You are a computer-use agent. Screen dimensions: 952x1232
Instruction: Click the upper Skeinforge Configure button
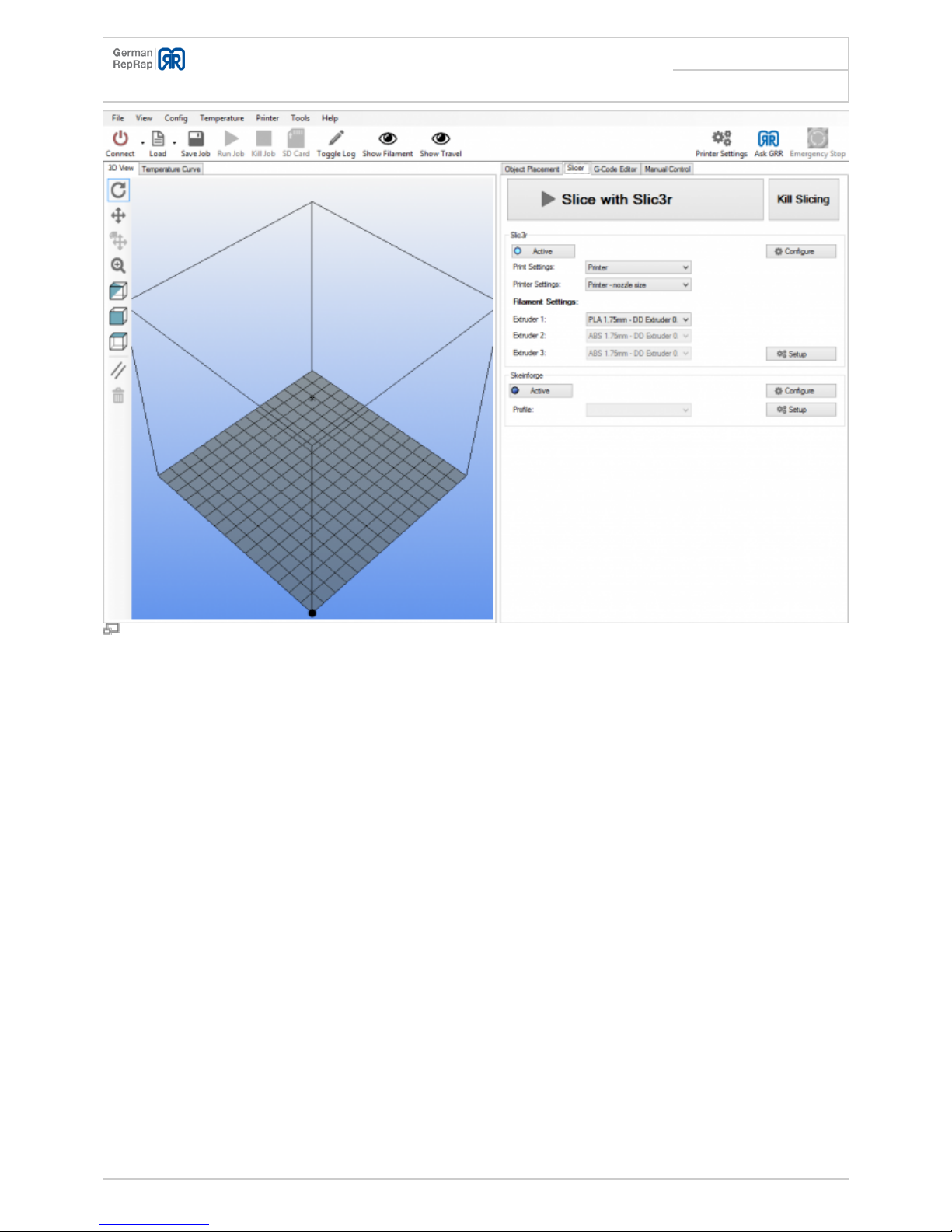(x=801, y=391)
